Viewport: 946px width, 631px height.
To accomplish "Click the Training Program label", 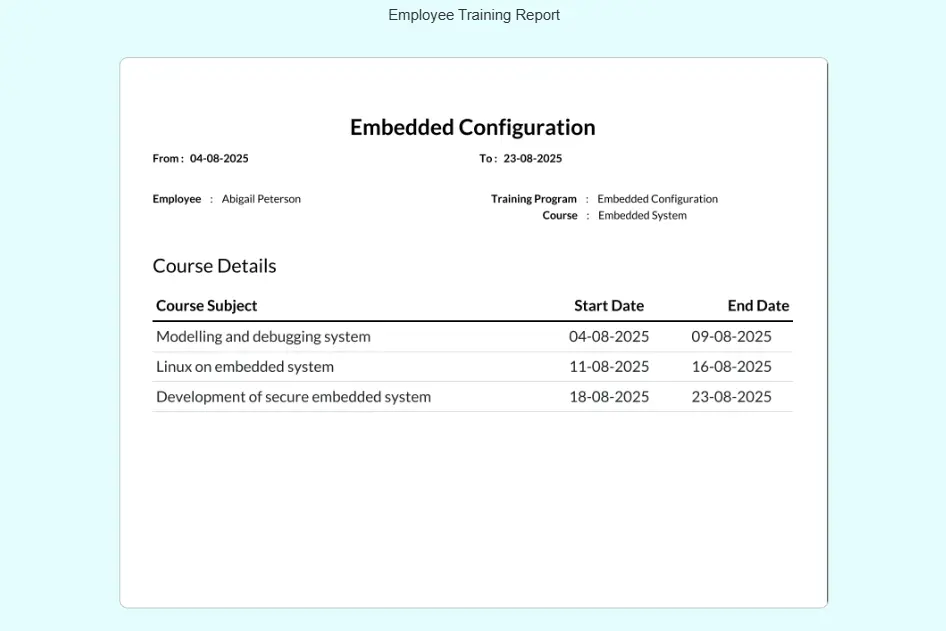I will (533, 199).
